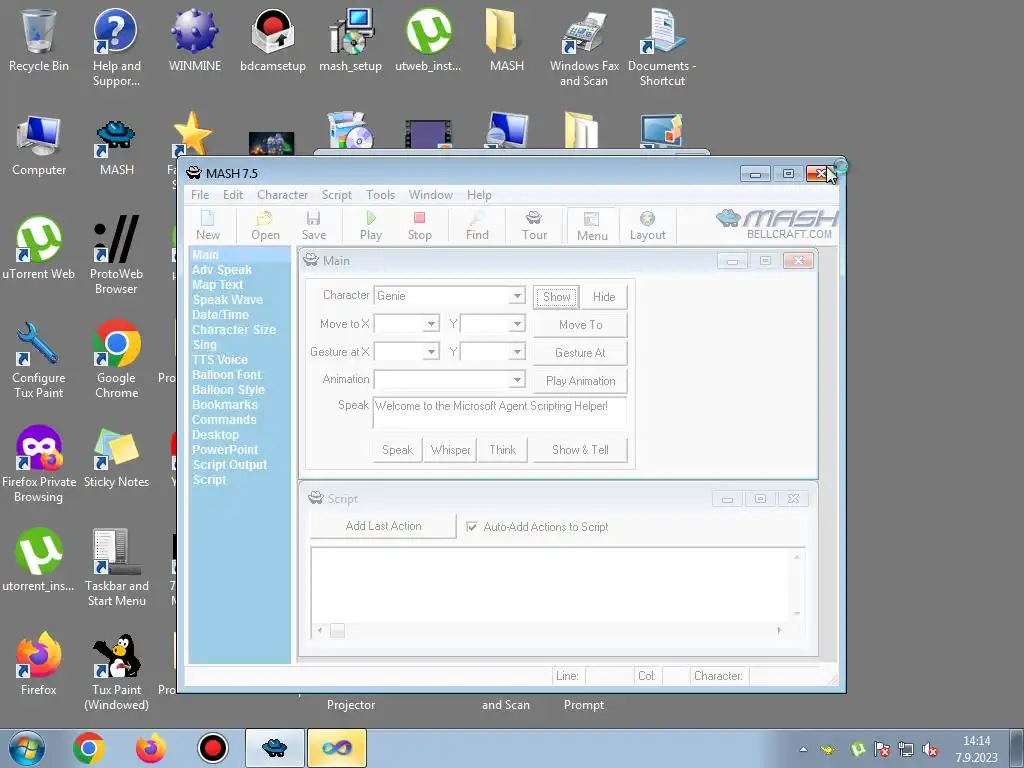The image size is (1024, 768).
Task: Show hidden icons in the system tray
Action: tap(803, 750)
